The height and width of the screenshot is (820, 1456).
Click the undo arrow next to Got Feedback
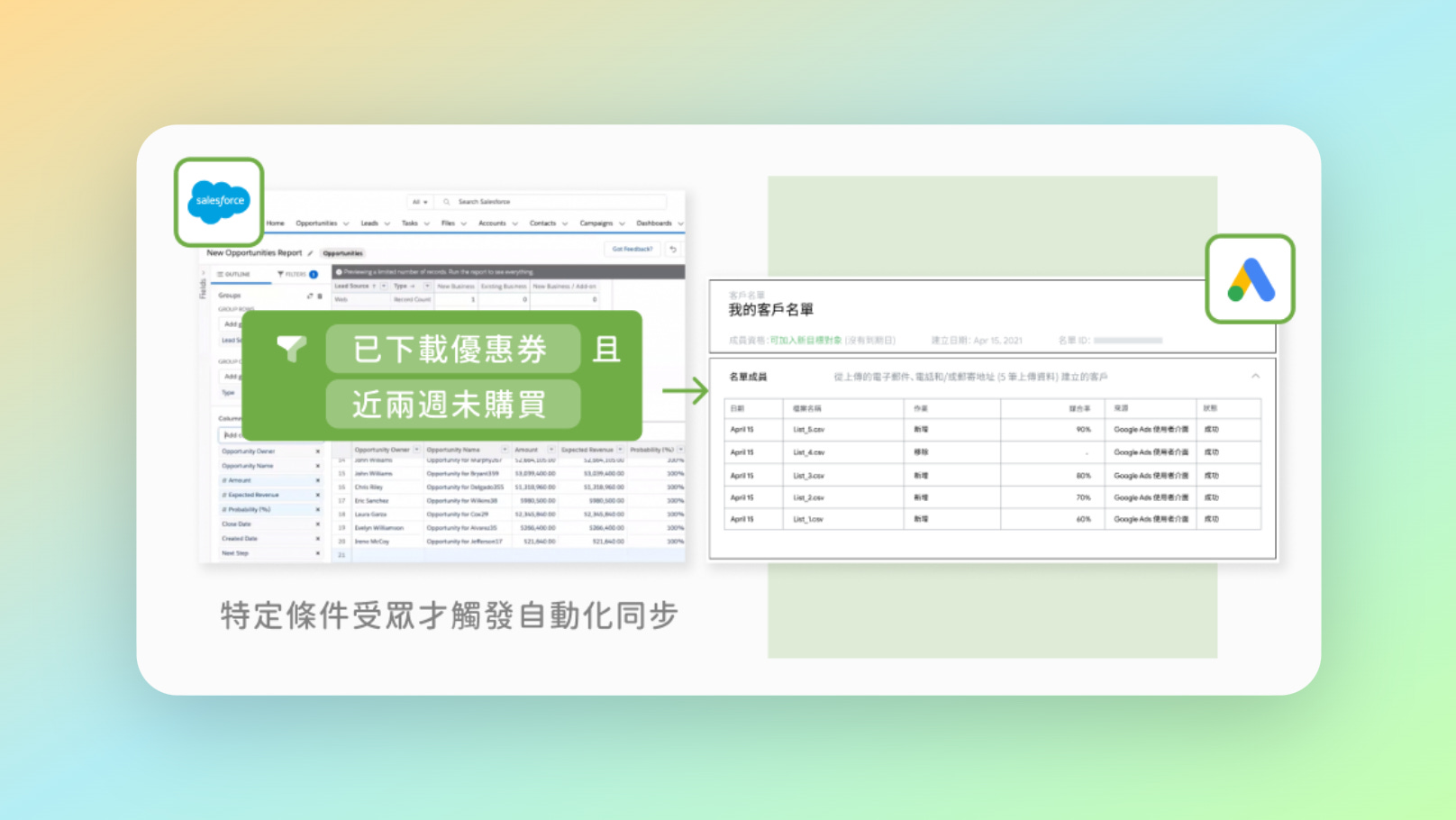pos(673,250)
